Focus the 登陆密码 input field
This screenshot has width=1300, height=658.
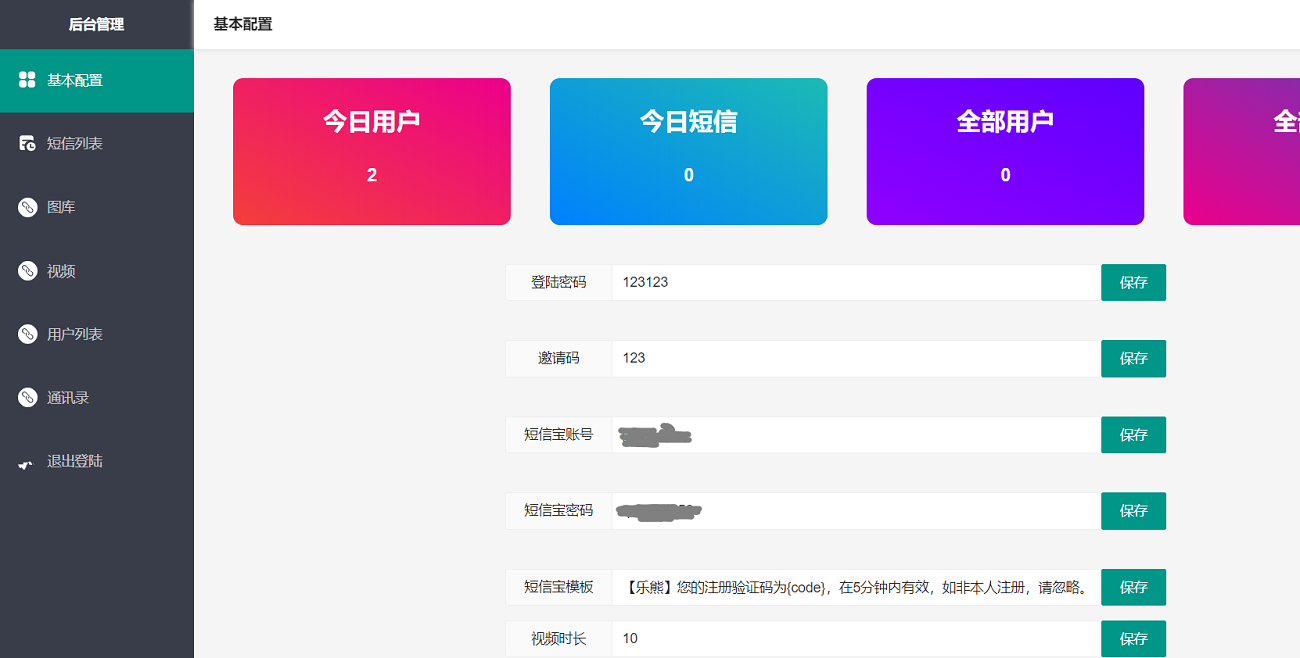coord(855,283)
